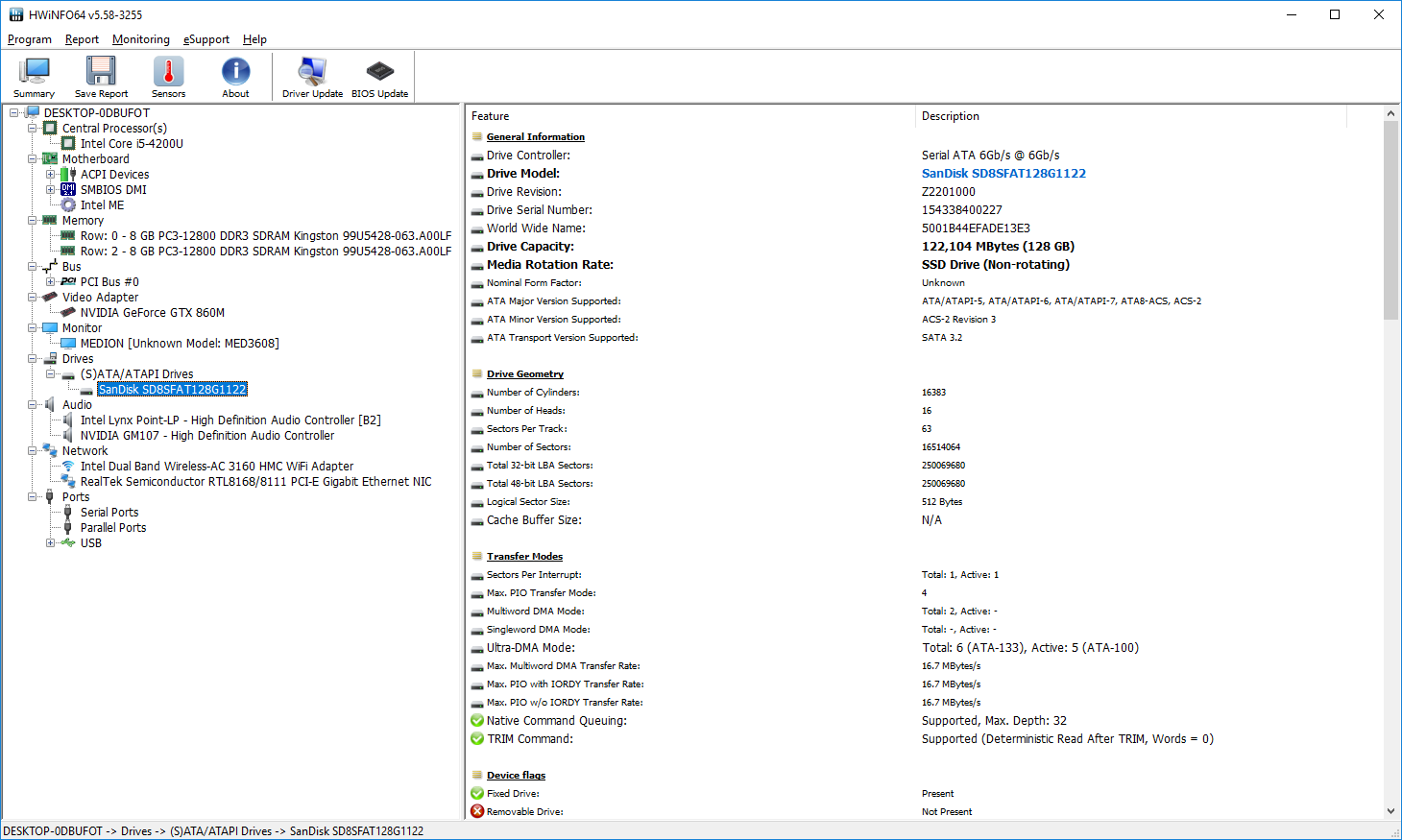
Task: Select the Monitor tree node
Action: pyautogui.click(x=82, y=327)
